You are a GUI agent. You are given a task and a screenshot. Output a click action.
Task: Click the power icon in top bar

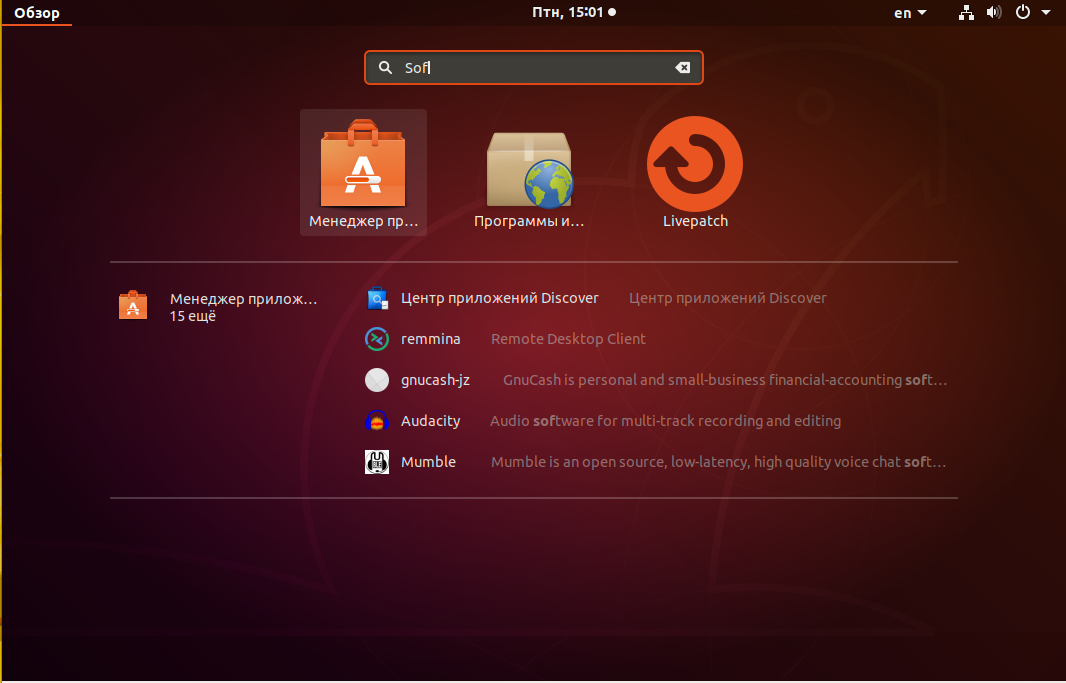pos(1022,12)
